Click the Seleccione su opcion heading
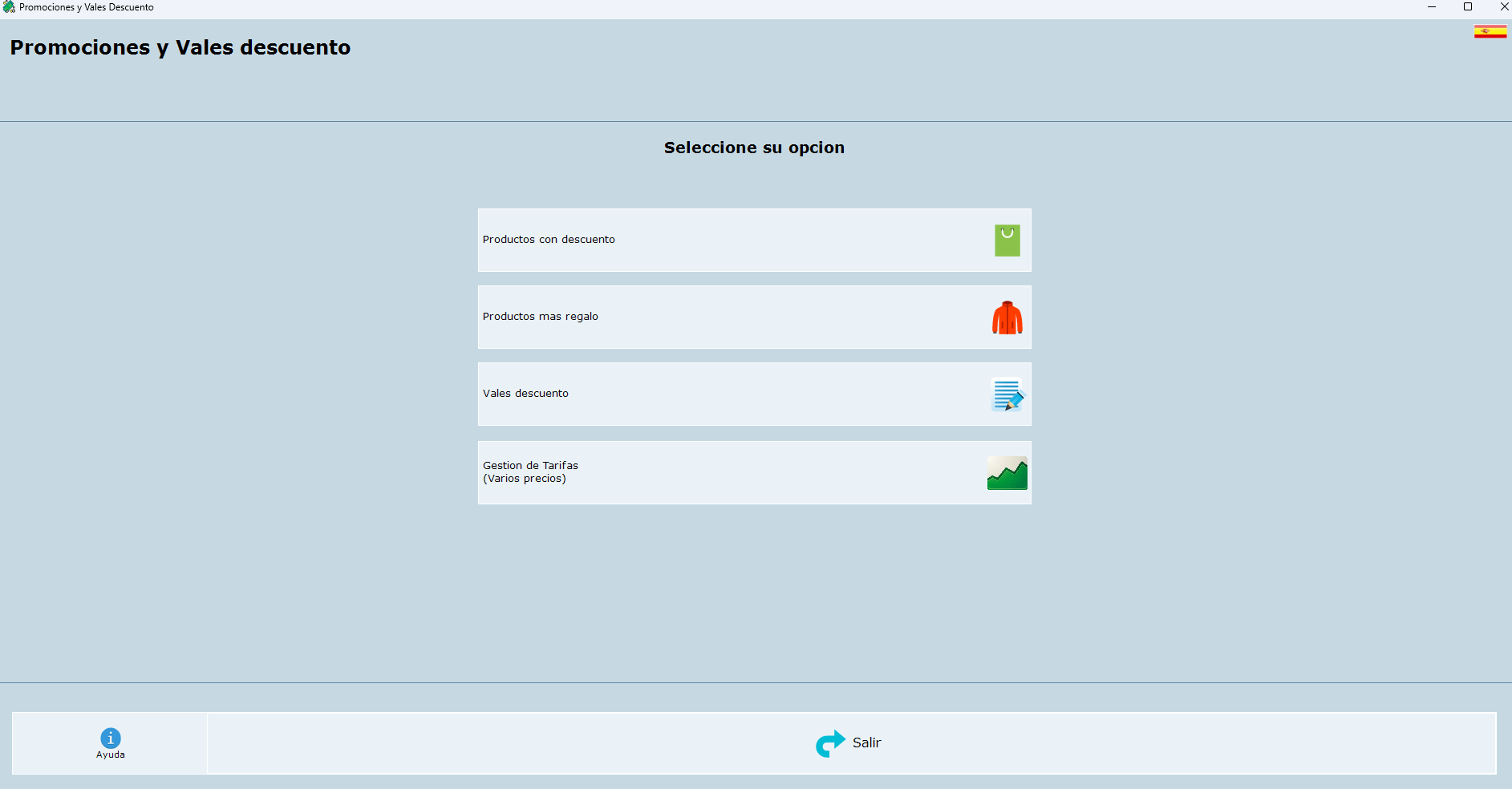The width and height of the screenshot is (1512, 789). 754,148
